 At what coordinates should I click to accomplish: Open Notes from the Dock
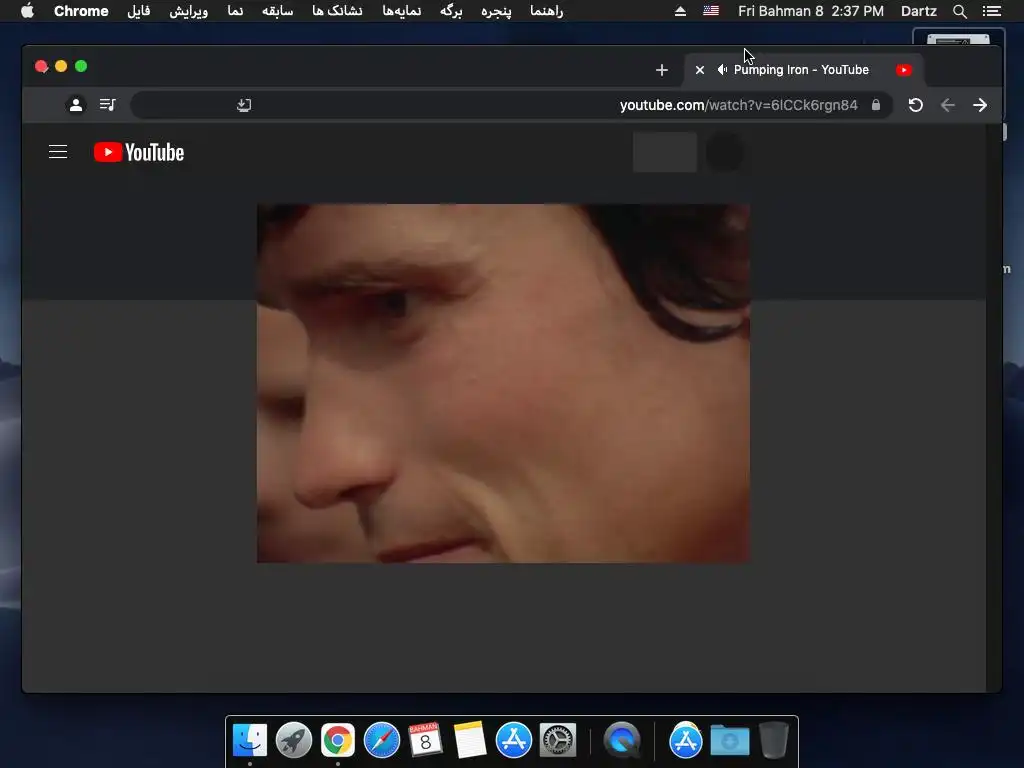[470, 740]
